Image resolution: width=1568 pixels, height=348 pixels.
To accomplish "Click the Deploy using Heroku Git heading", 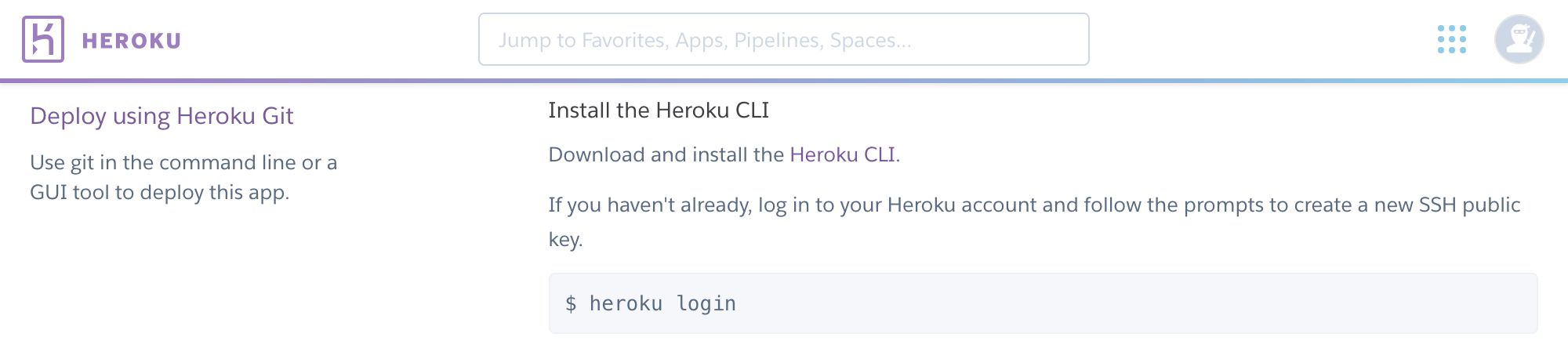I will click(162, 116).
